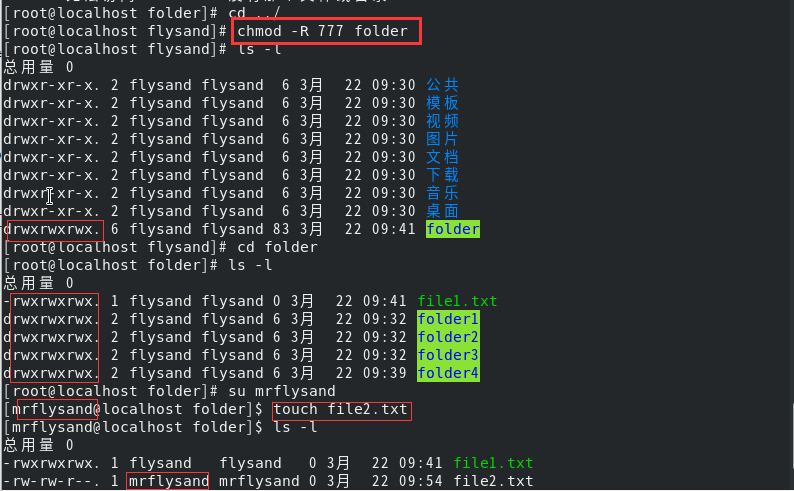Click file2.txt in the last listing
Image resolution: width=794 pixels, height=491 pixels.
[x=493, y=481]
